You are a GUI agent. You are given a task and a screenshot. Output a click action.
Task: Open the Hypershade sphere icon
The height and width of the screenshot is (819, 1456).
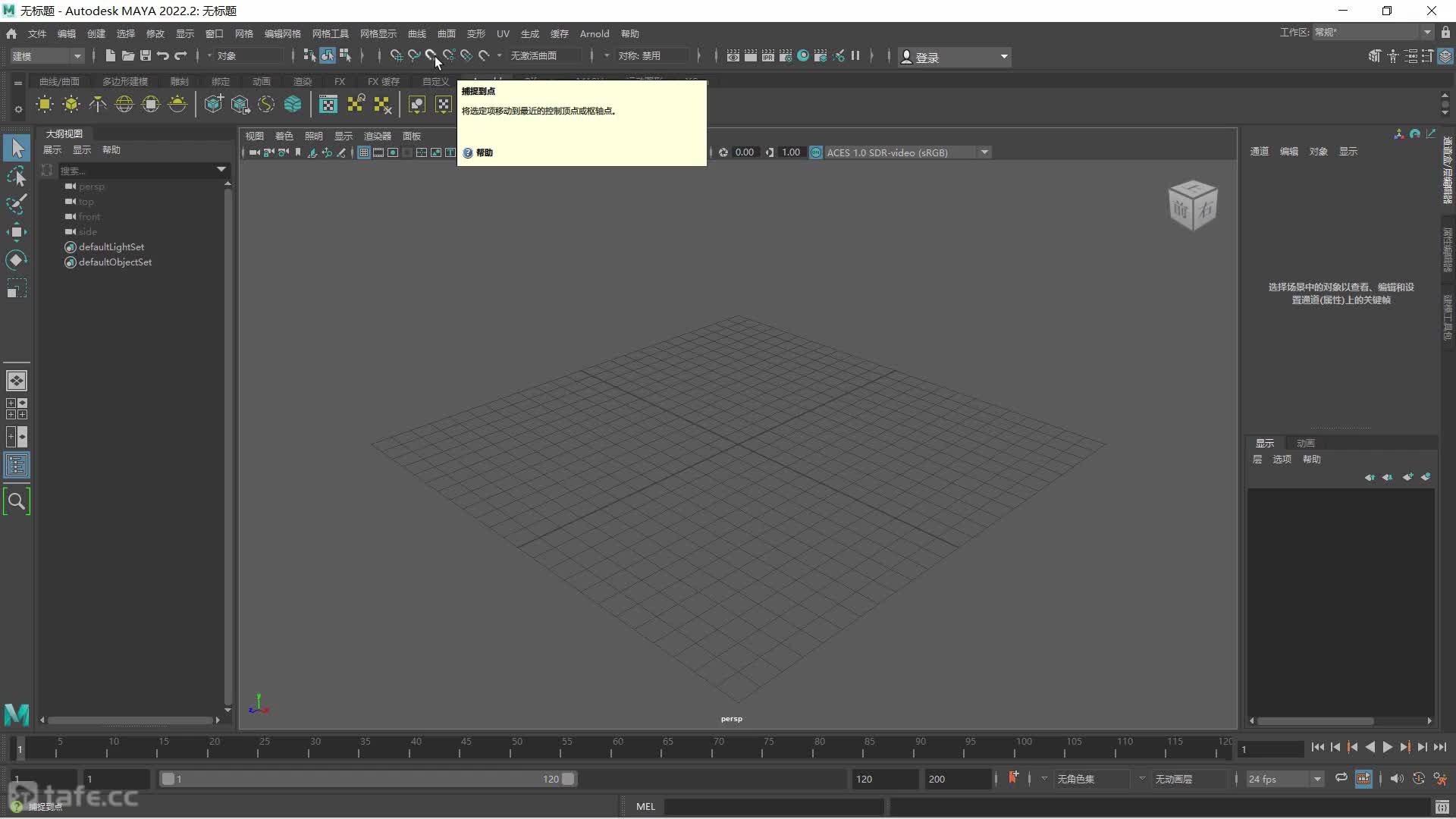pyautogui.click(x=803, y=55)
